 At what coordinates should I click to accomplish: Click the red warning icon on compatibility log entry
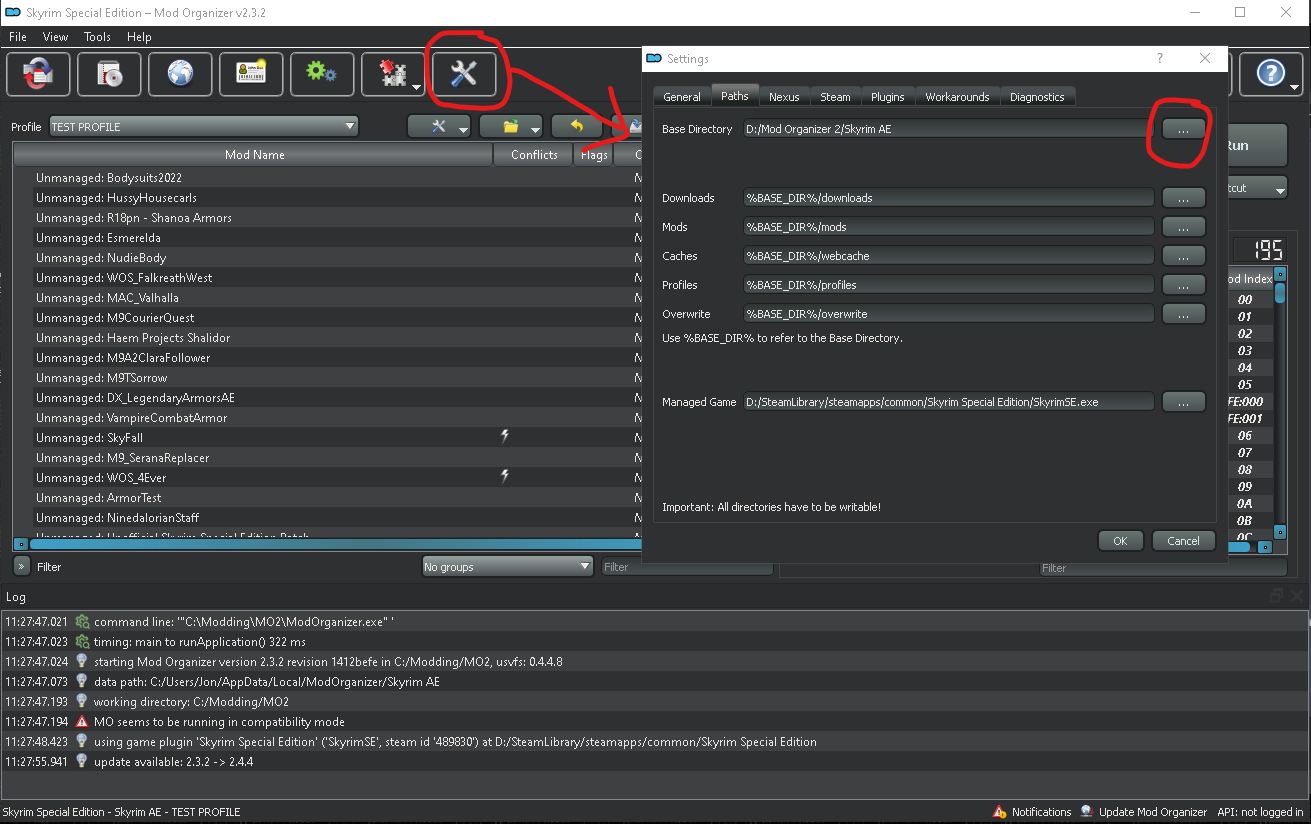pos(82,722)
